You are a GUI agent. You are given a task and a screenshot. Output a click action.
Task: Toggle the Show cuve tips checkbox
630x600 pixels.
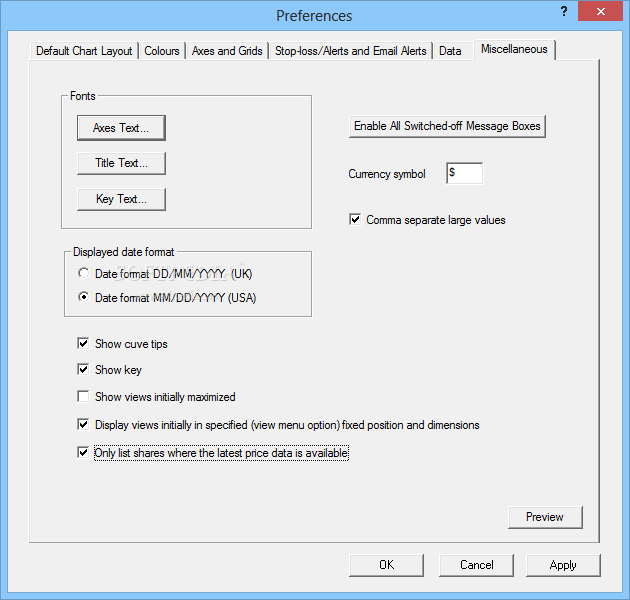(83, 344)
